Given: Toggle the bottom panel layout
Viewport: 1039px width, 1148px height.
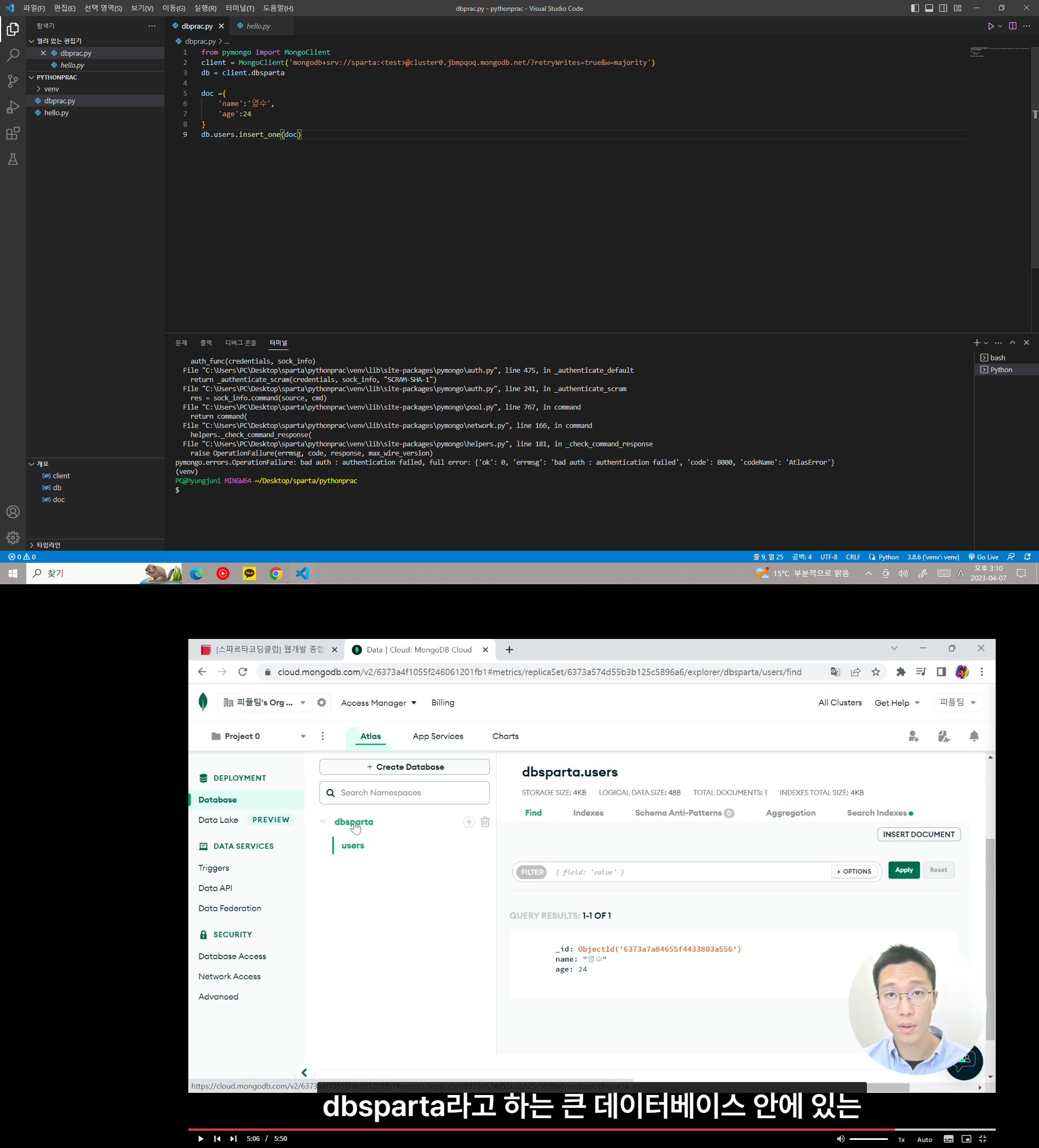Looking at the screenshot, I should pos(929,8).
